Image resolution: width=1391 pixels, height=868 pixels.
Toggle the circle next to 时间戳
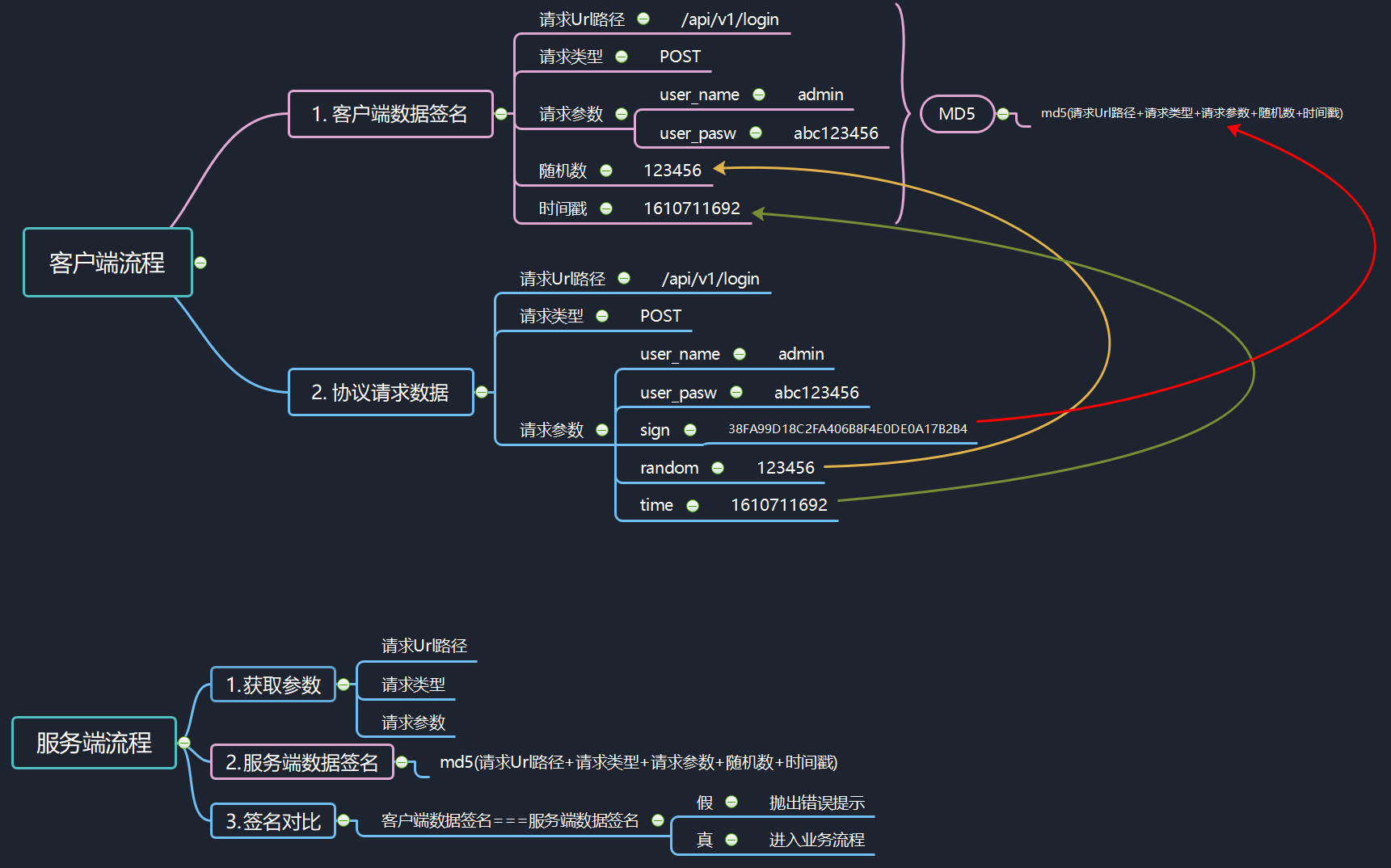tap(606, 209)
